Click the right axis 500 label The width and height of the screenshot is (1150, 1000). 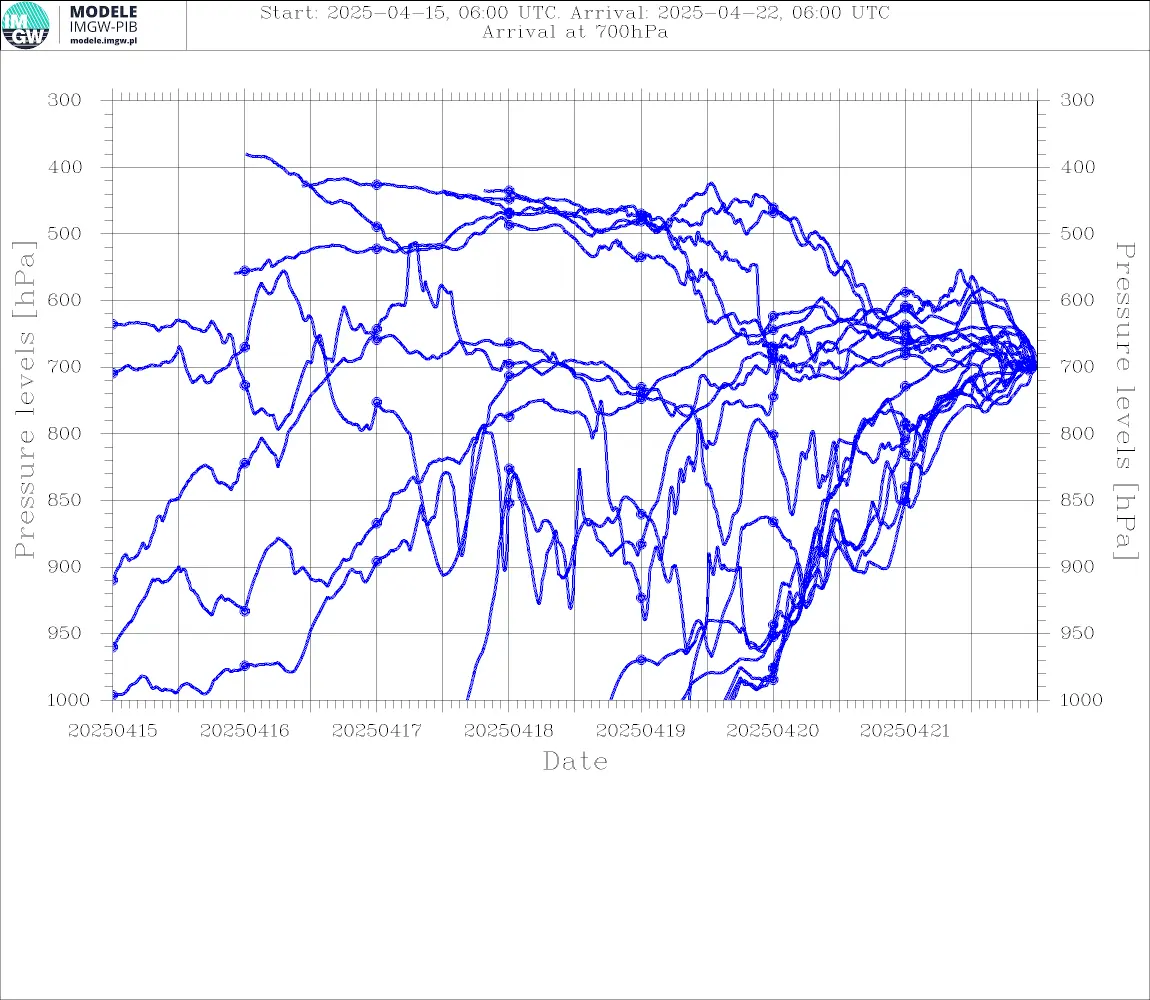1077,233
